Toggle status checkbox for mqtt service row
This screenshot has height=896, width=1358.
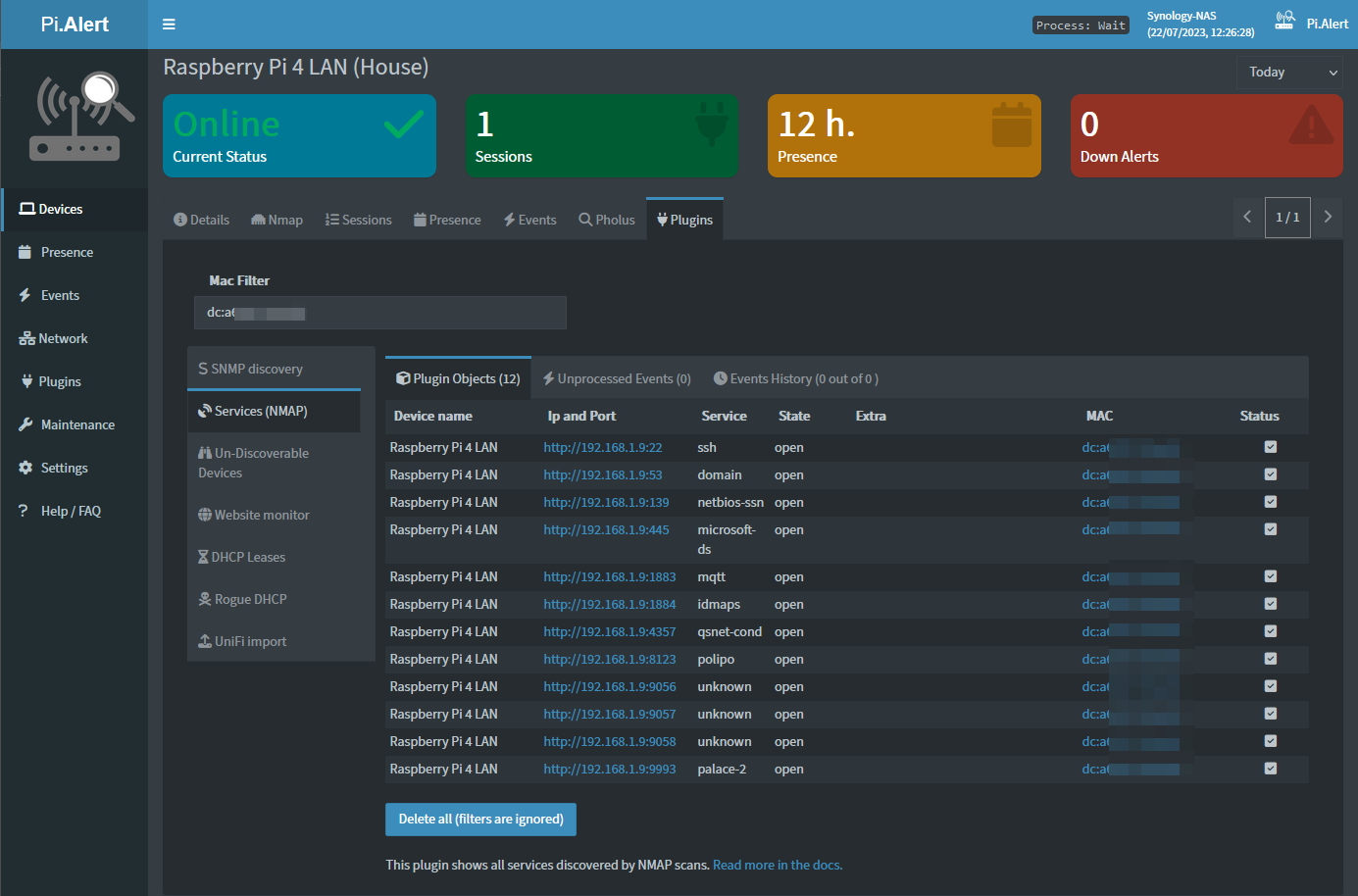(x=1270, y=576)
